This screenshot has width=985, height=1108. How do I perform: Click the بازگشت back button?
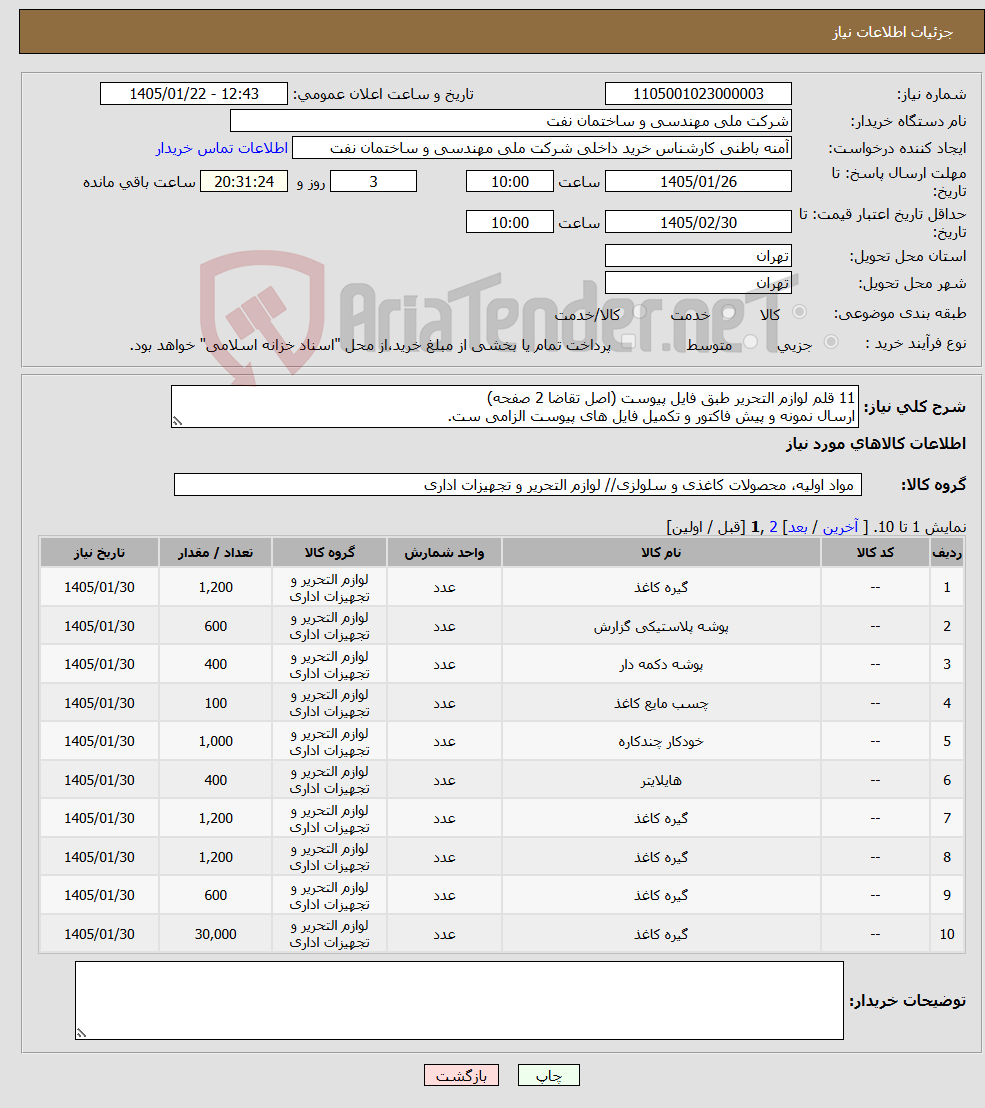(461, 1075)
